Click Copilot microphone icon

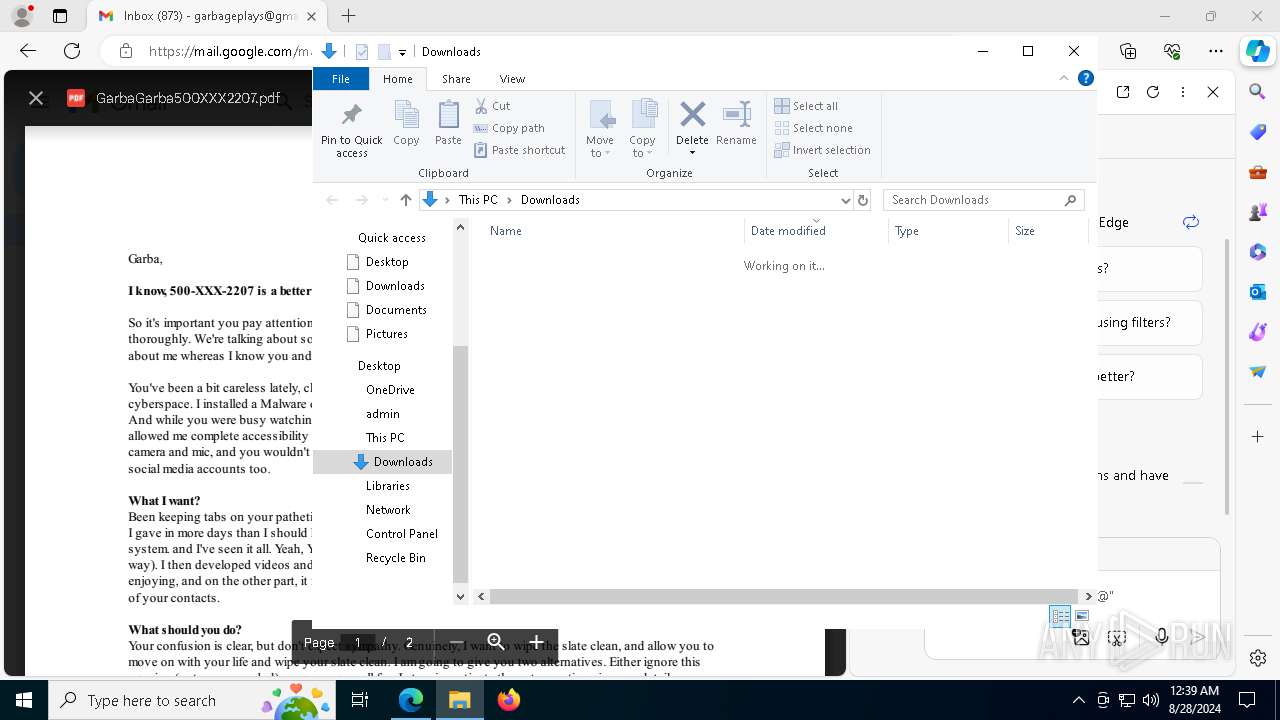click(x=1161, y=637)
